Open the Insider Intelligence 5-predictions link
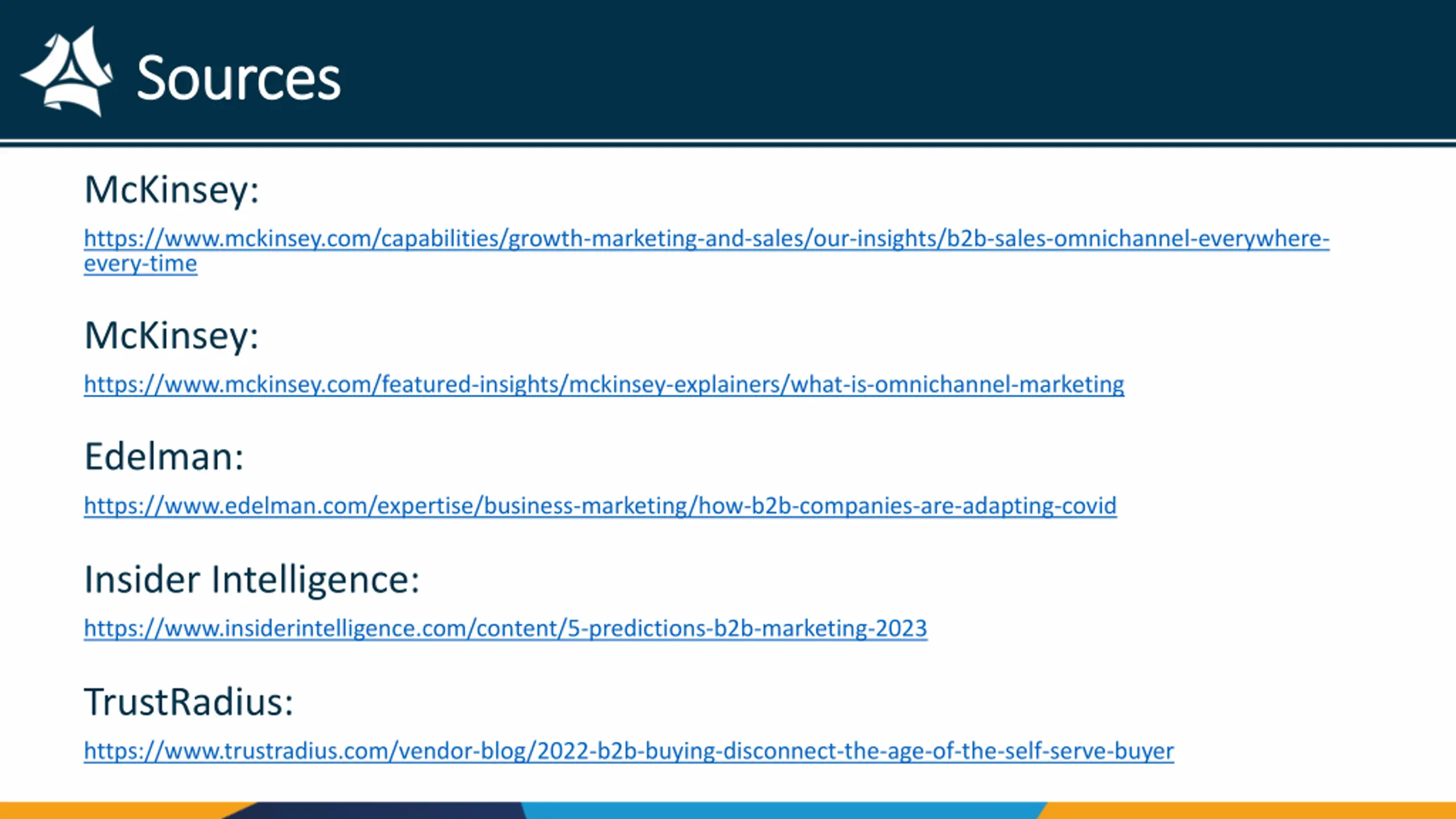Image resolution: width=1456 pixels, height=819 pixels. click(x=506, y=628)
